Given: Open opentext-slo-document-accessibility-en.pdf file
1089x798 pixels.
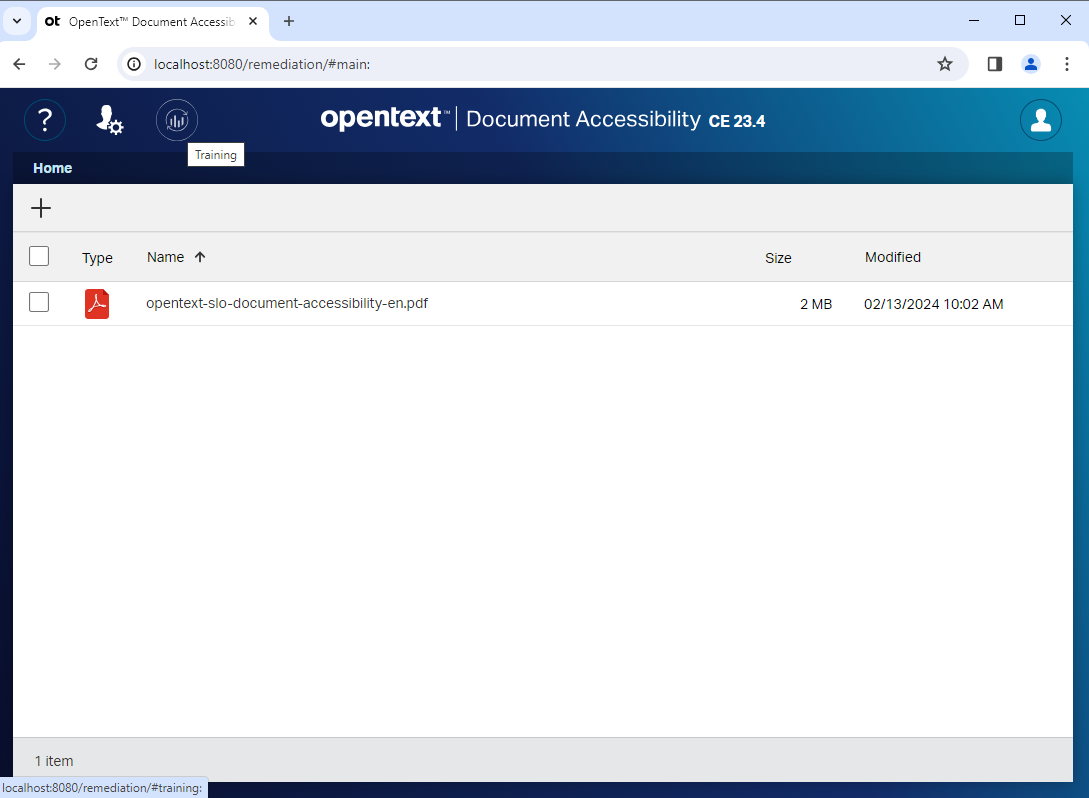Looking at the screenshot, I should click(x=286, y=303).
